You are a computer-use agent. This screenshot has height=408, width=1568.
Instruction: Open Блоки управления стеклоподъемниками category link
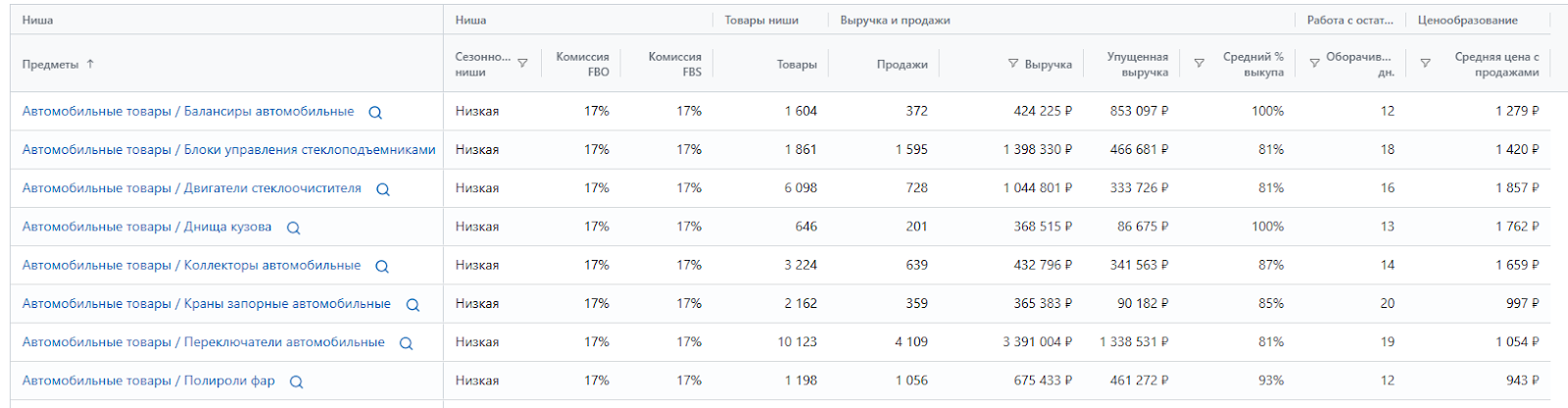(x=228, y=150)
